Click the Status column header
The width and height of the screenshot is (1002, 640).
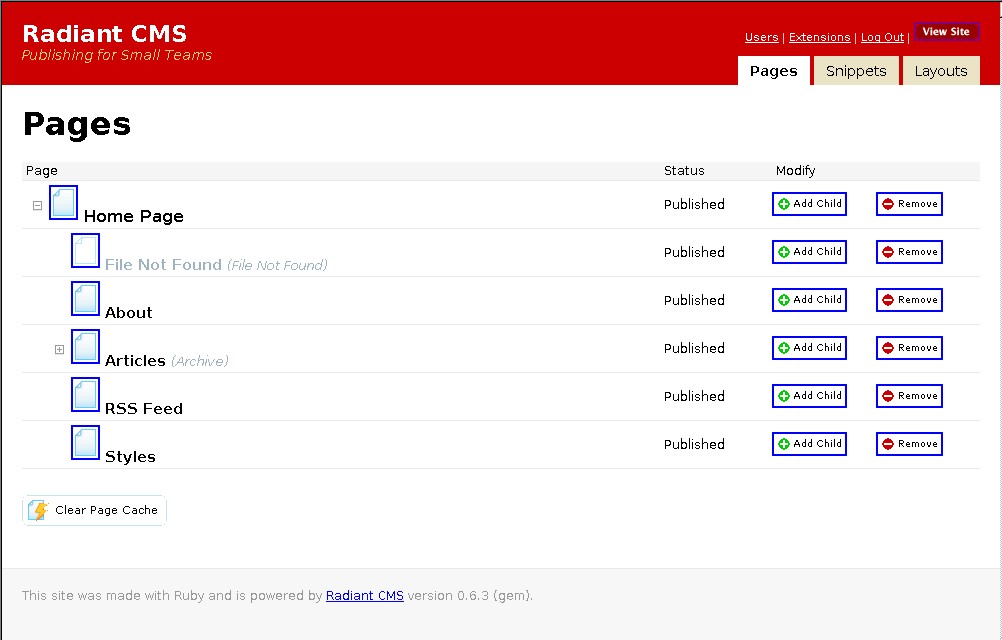pos(684,171)
